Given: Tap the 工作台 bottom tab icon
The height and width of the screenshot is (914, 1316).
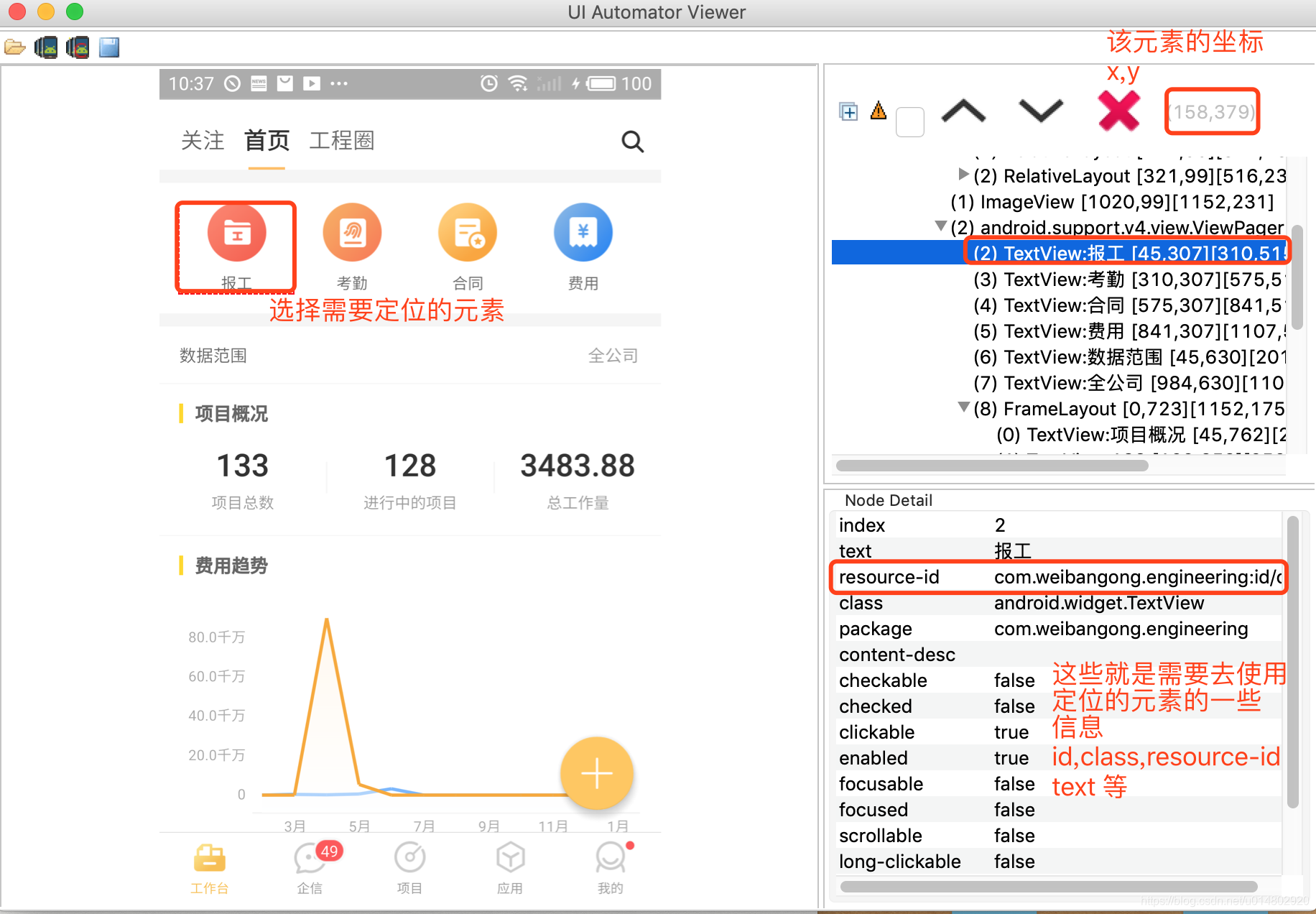Looking at the screenshot, I should (210, 858).
